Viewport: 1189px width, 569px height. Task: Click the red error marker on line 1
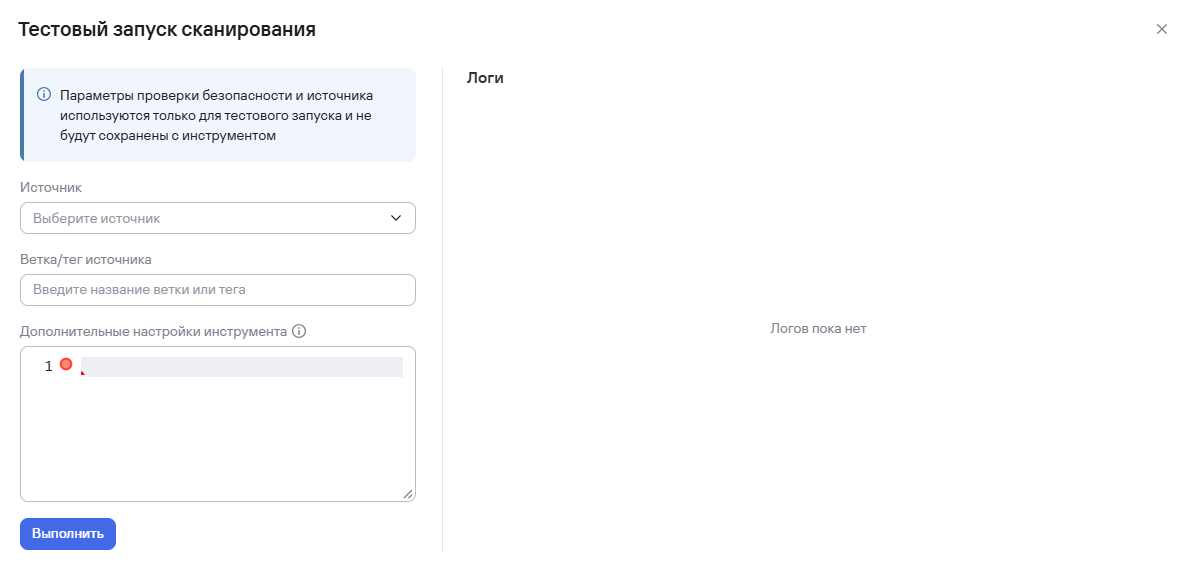click(x=66, y=364)
